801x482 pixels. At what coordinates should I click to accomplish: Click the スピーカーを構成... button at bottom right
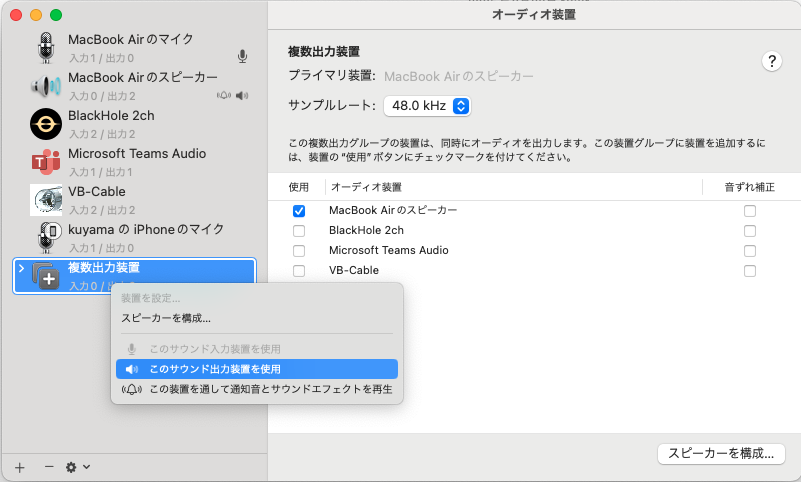coord(721,453)
